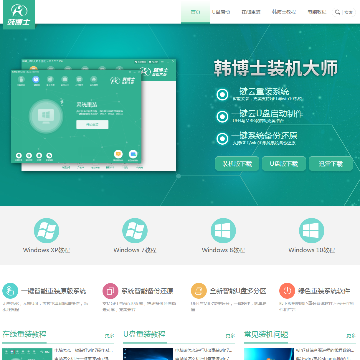Click the 一键智能重装原版系统 heading
360x360 pixels.
(54, 291)
